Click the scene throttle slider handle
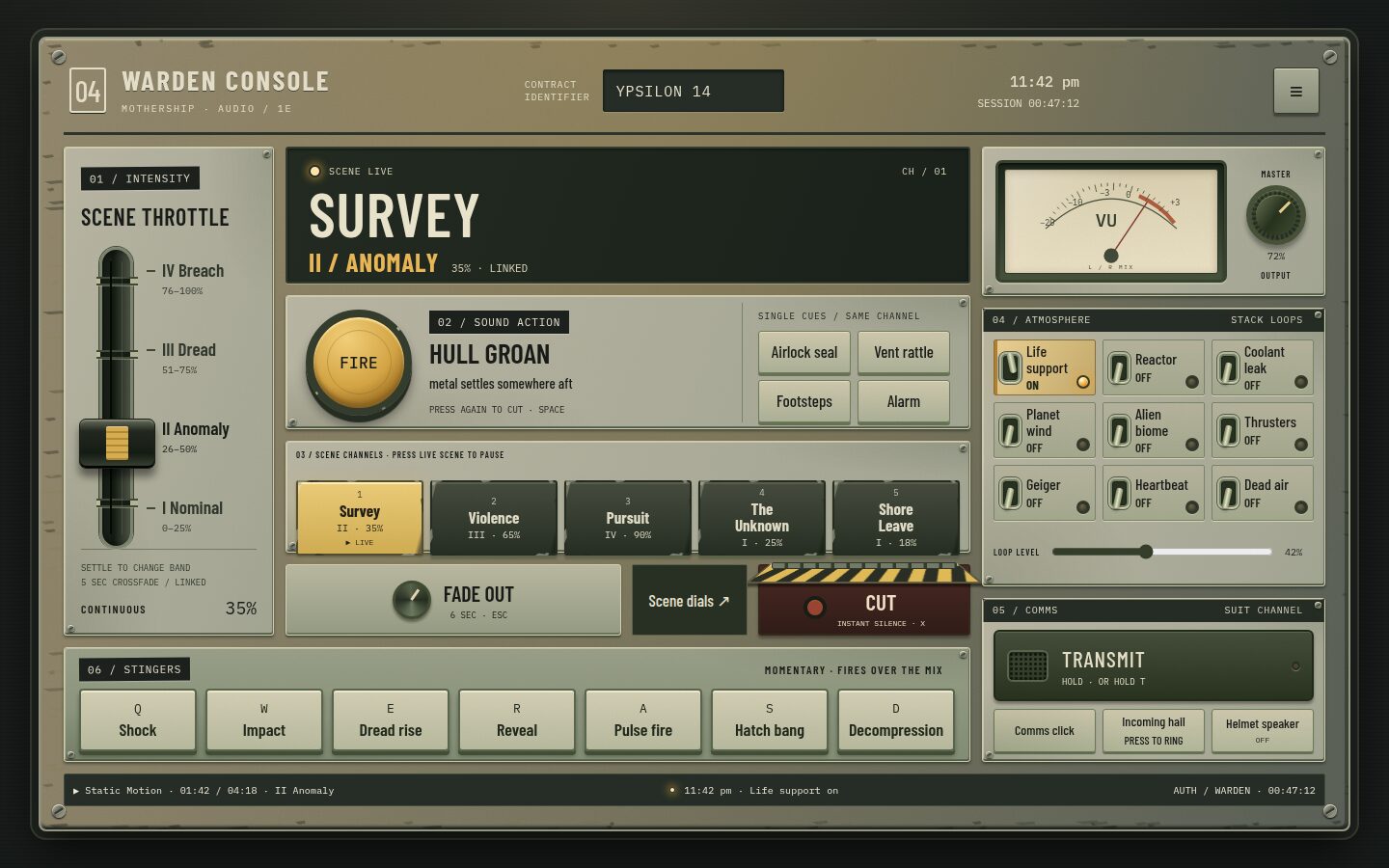Viewport: 1389px width, 868px height. (x=117, y=443)
